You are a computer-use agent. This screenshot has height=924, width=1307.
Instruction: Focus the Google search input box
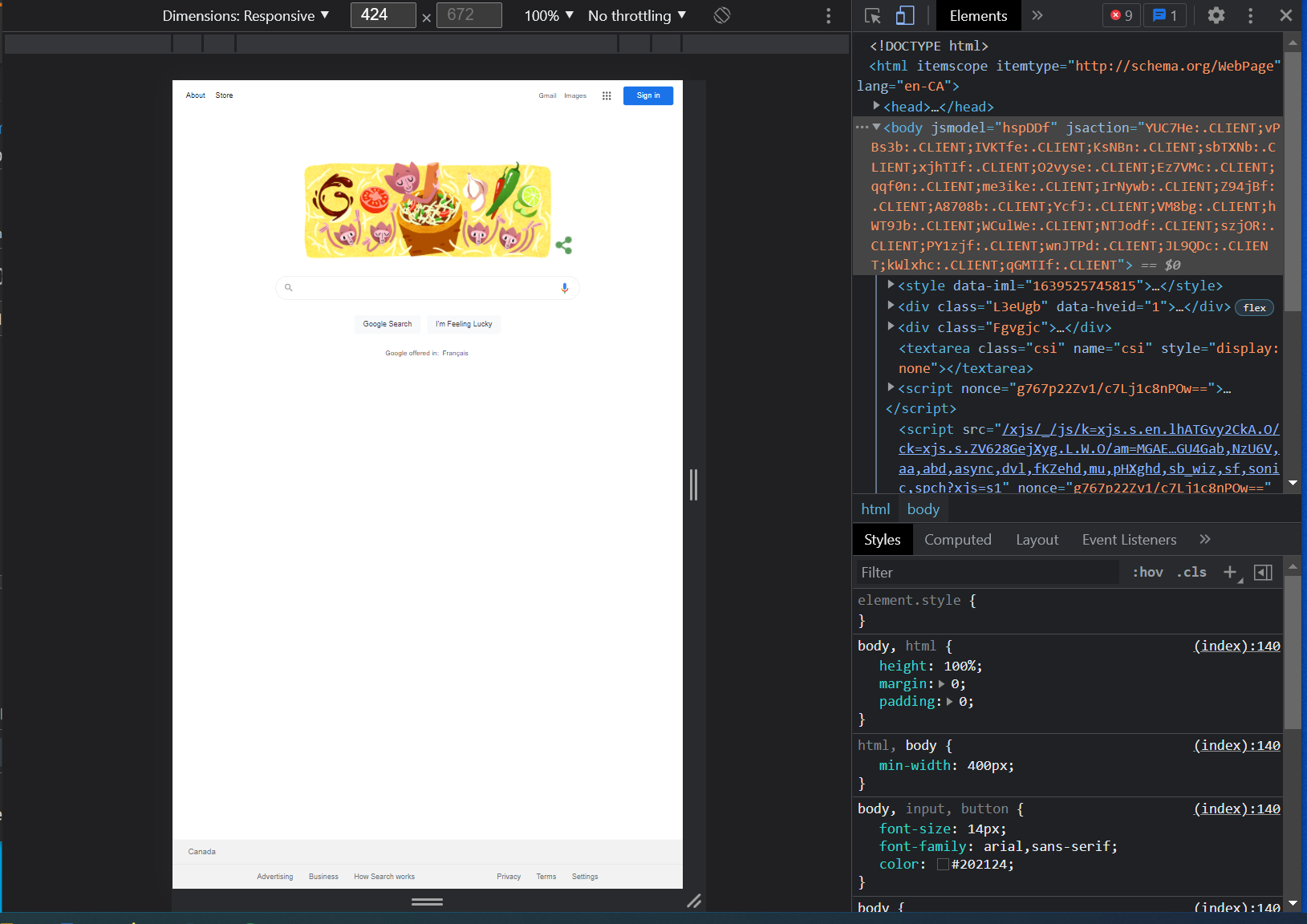[x=427, y=288]
